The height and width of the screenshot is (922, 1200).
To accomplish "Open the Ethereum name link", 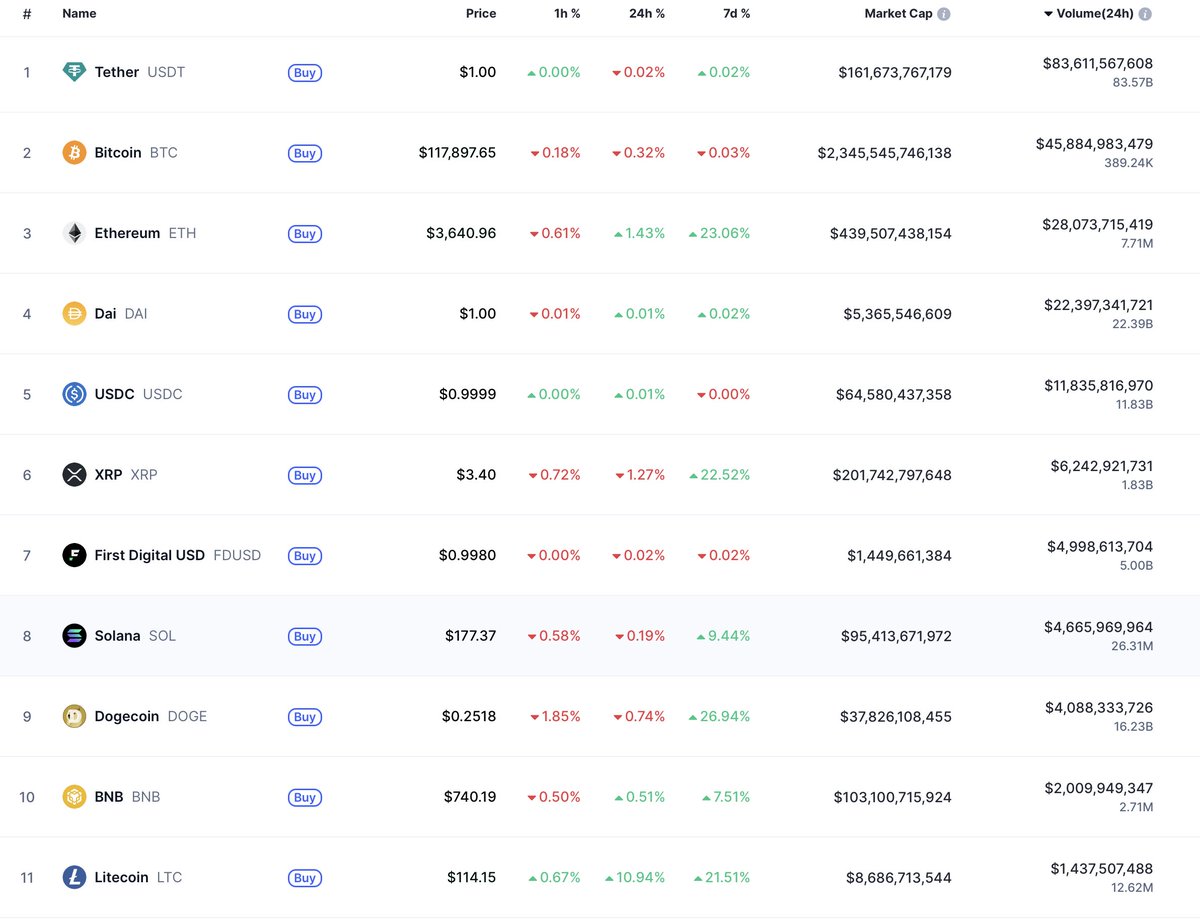I will pos(127,233).
